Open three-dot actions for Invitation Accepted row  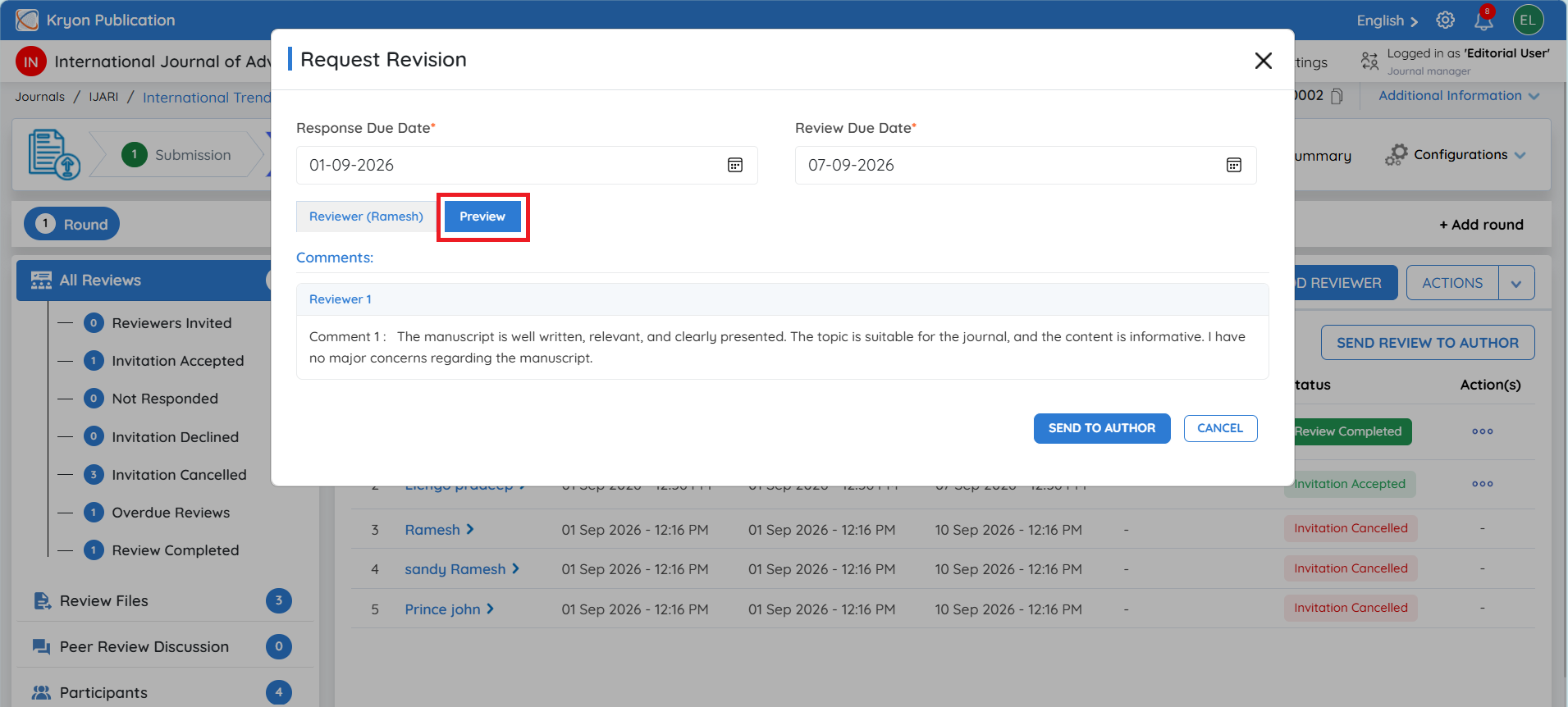[1483, 484]
